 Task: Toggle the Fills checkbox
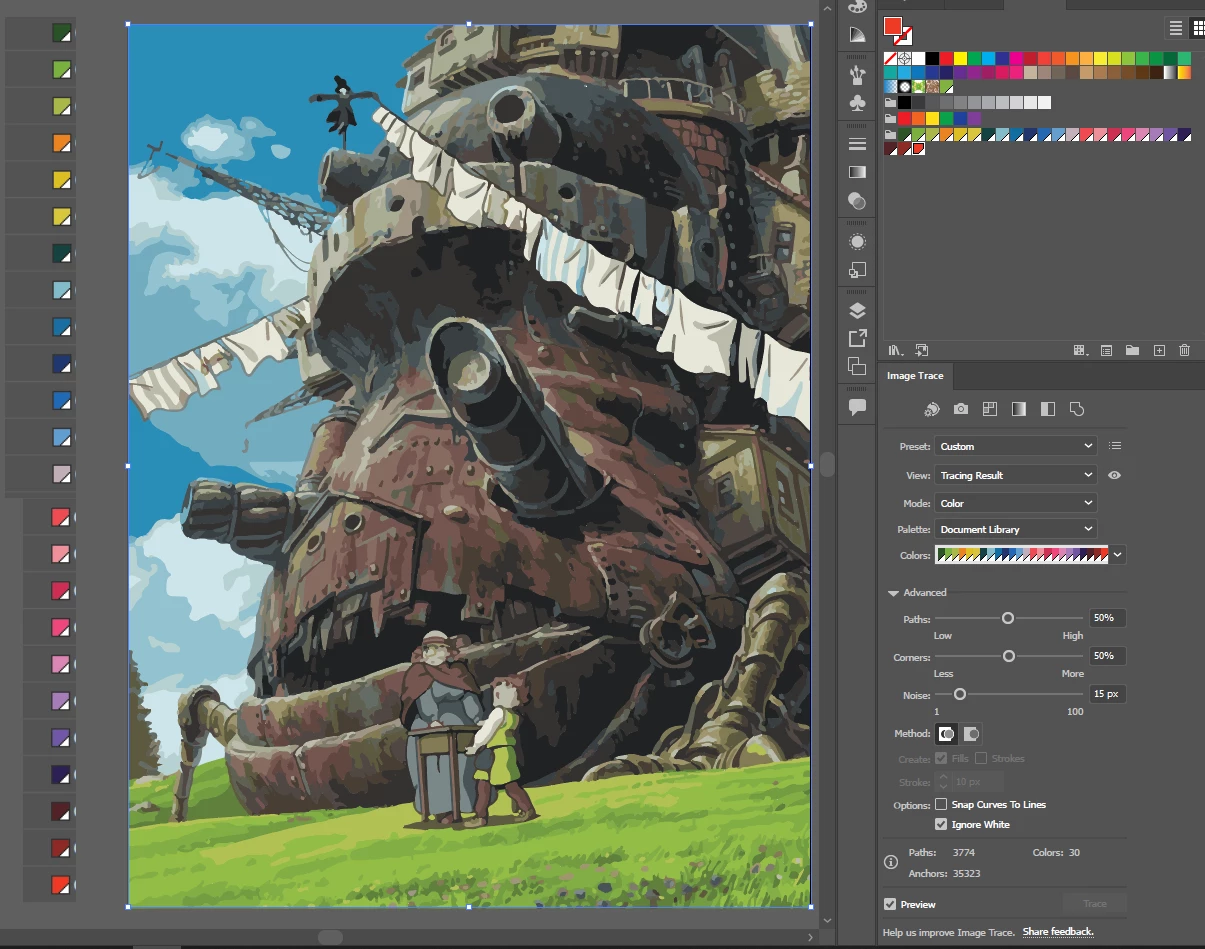click(x=941, y=758)
